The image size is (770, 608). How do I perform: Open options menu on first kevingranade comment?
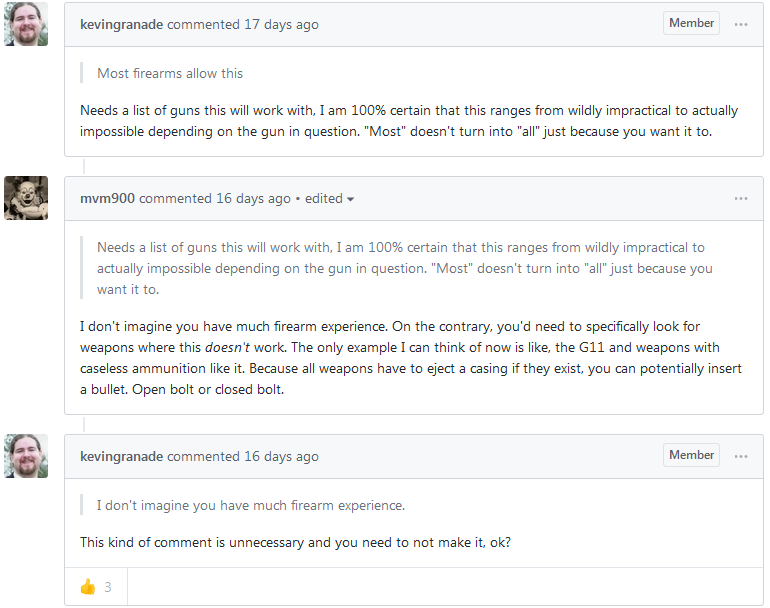741,24
